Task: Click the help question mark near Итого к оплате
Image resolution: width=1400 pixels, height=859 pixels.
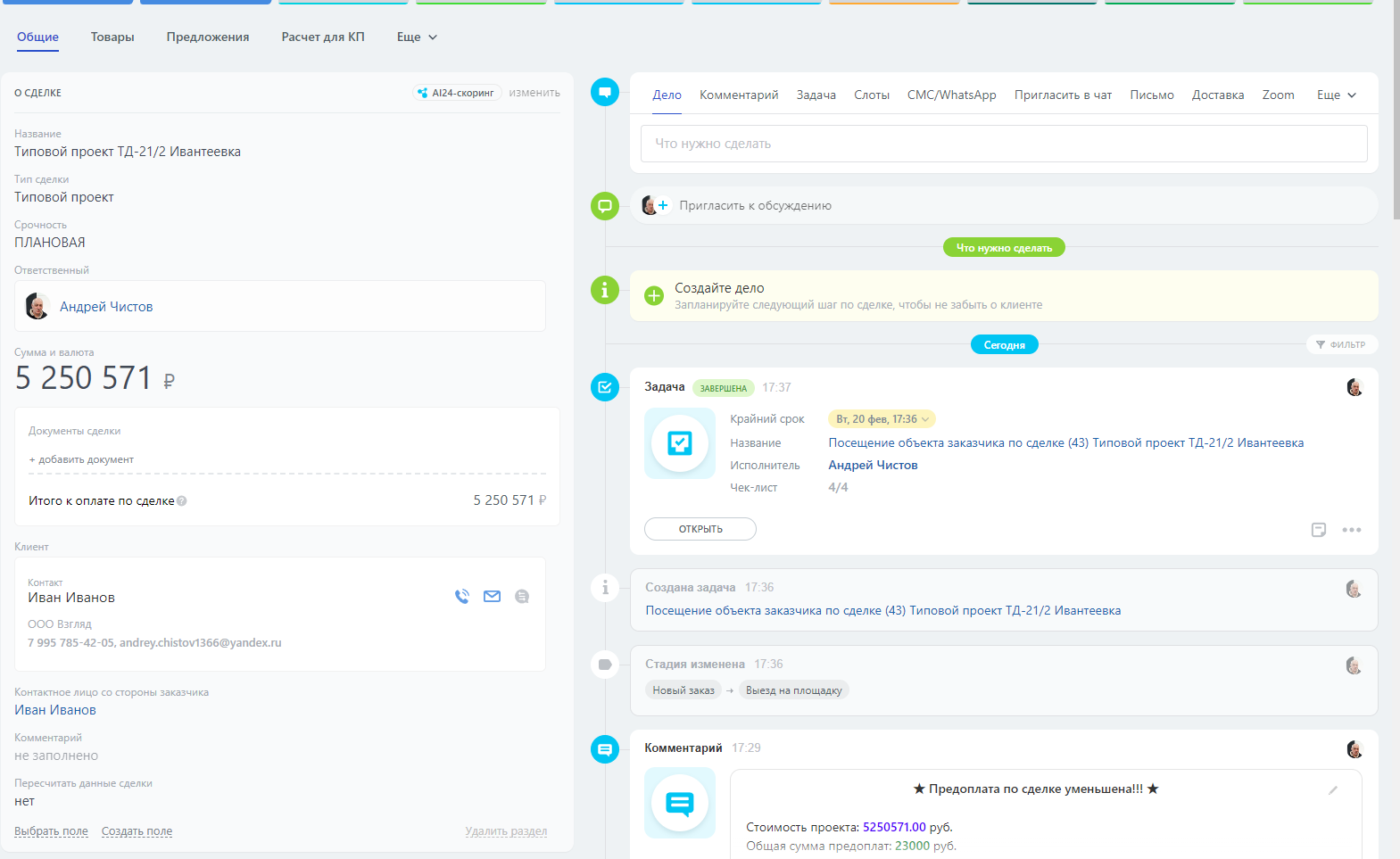Action: click(x=182, y=501)
